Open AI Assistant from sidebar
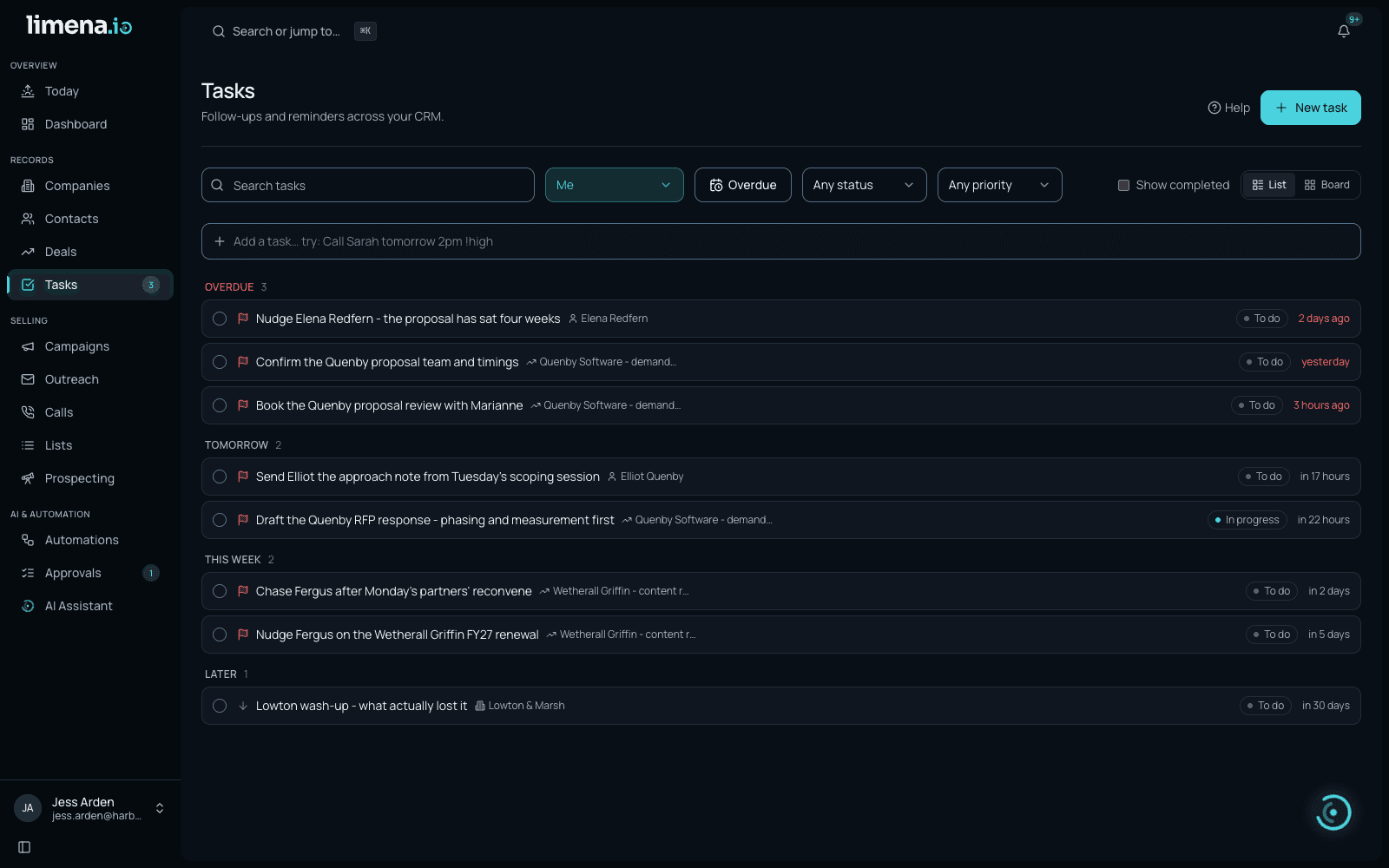This screenshot has width=1389, height=868. point(90,606)
